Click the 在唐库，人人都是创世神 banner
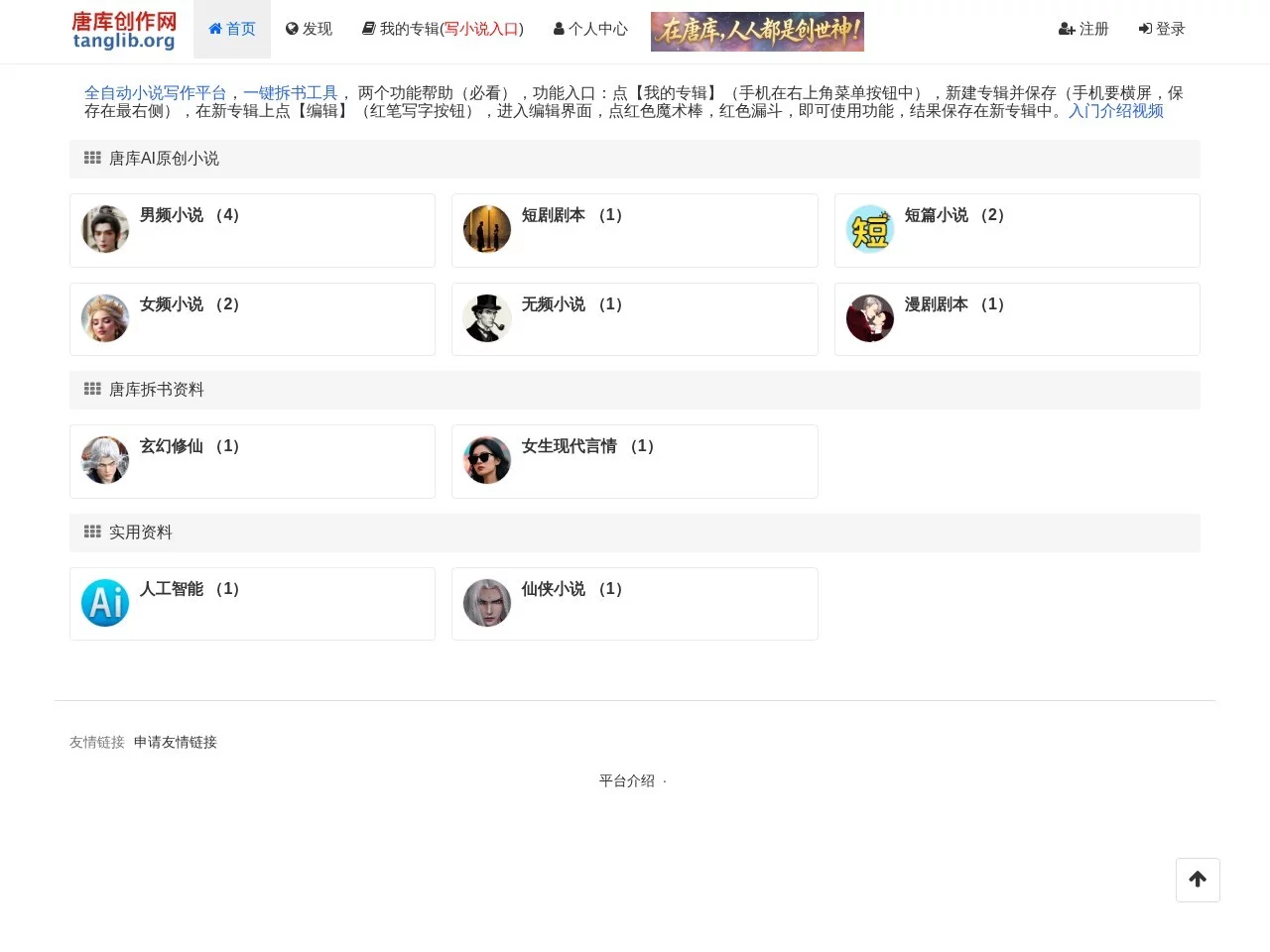Image resolution: width=1270 pixels, height=952 pixels. click(x=757, y=31)
